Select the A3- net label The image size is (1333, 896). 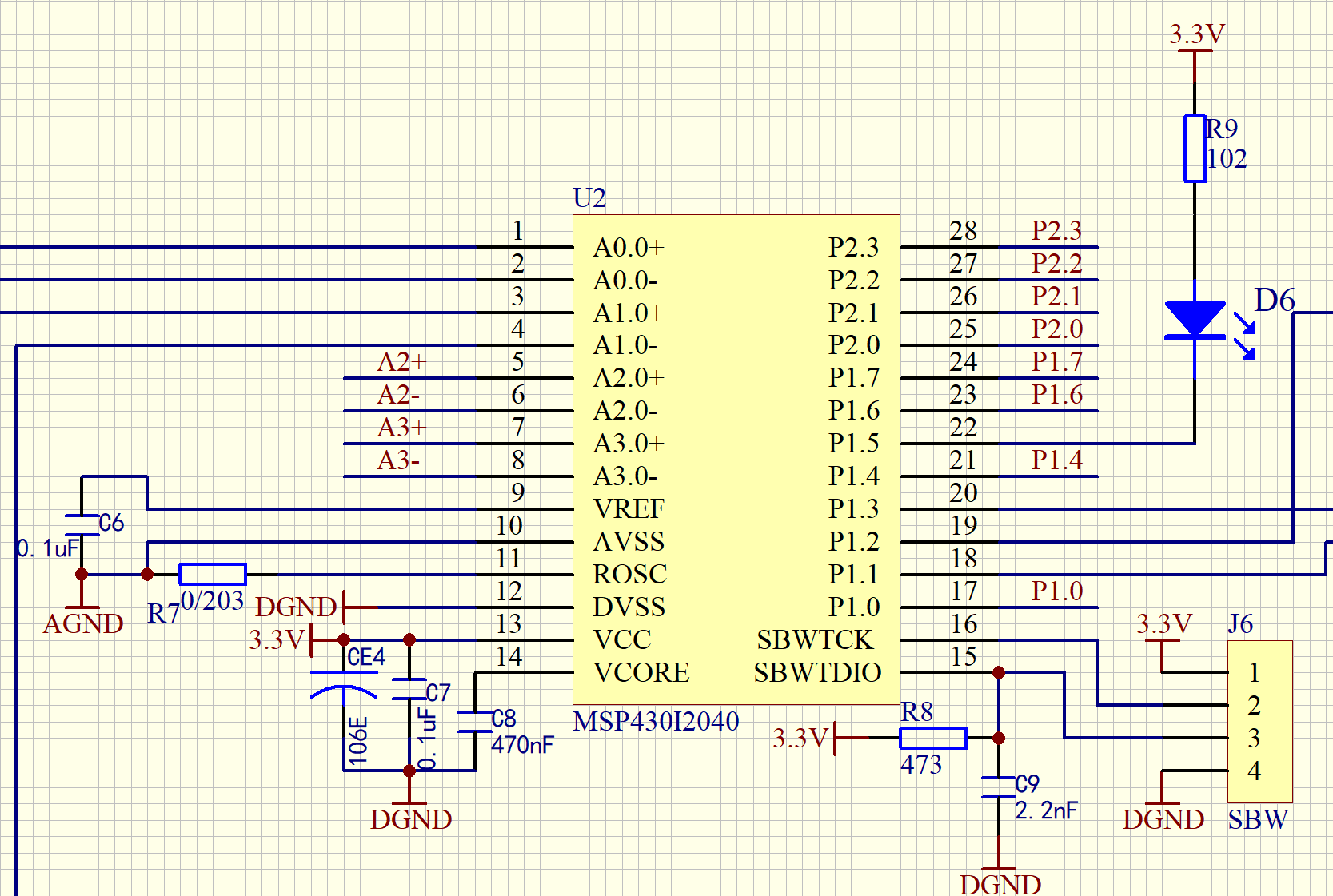[x=398, y=460]
